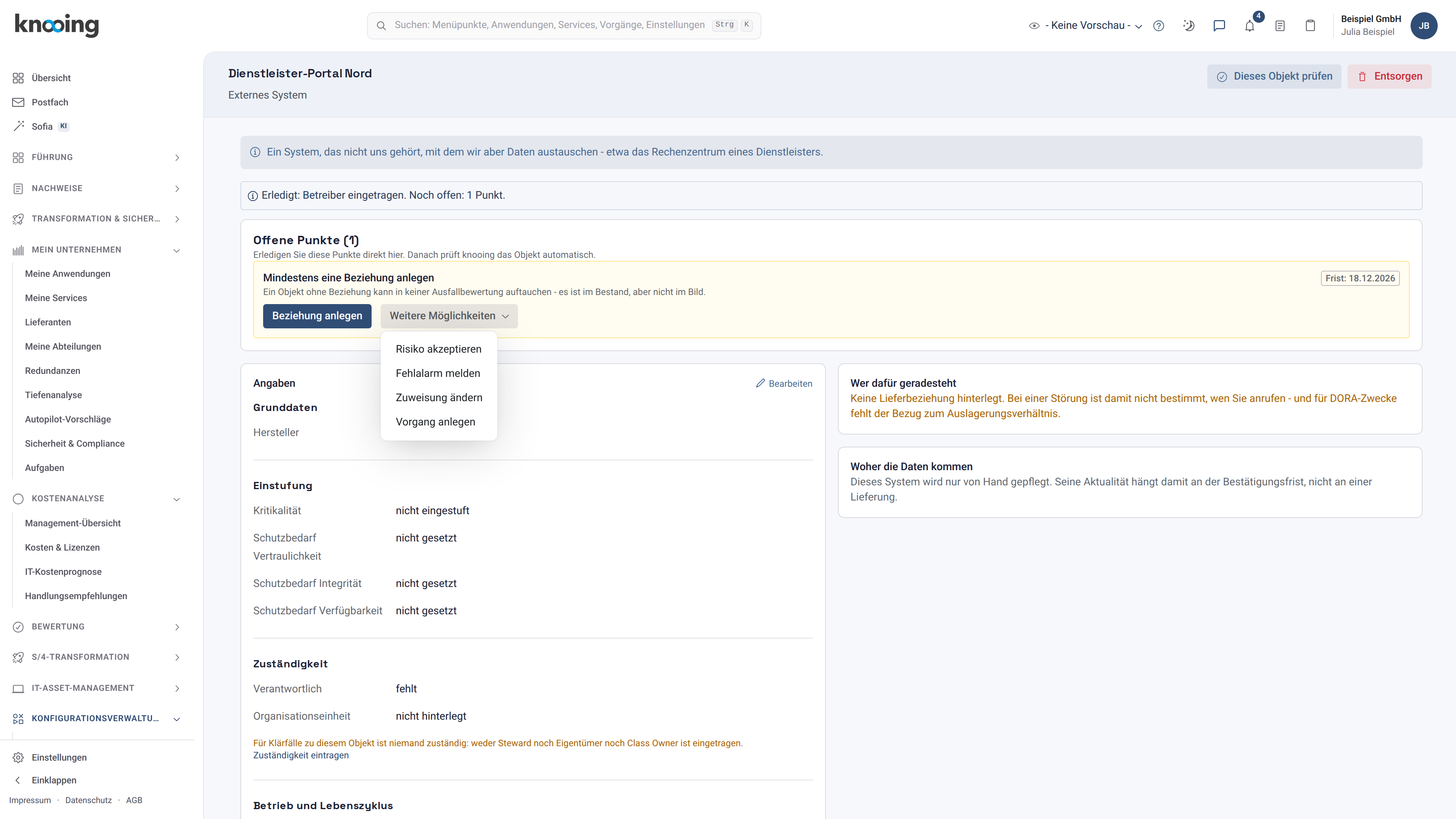Click the search magnifier icon
The image size is (1456, 819).
(x=381, y=25)
